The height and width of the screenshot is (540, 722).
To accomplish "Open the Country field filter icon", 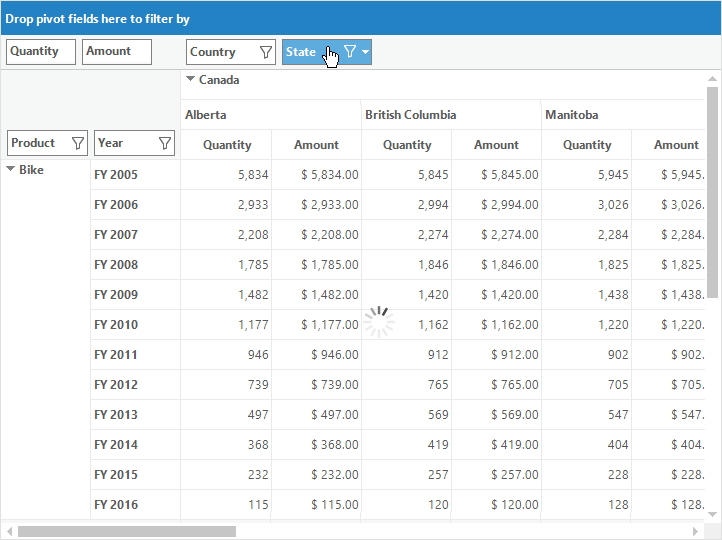I will click(x=266, y=52).
